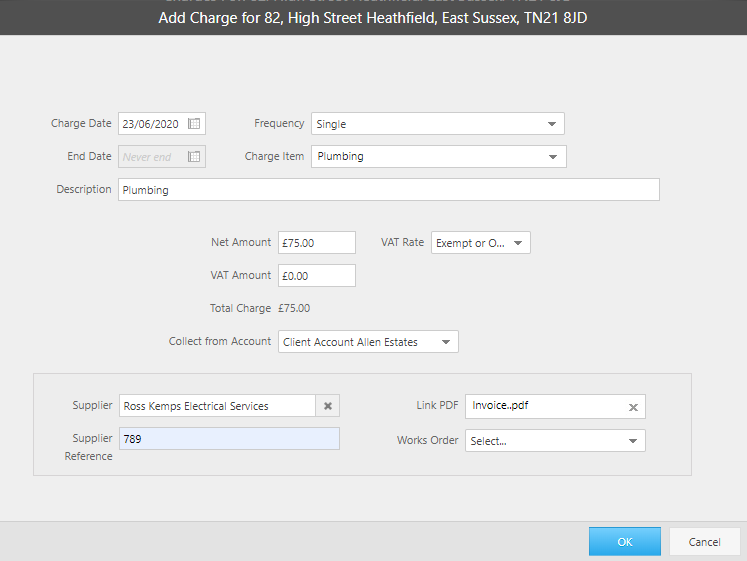Remove the linked Invoice..pdf file
This screenshot has width=747, height=561.
(633, 407)
